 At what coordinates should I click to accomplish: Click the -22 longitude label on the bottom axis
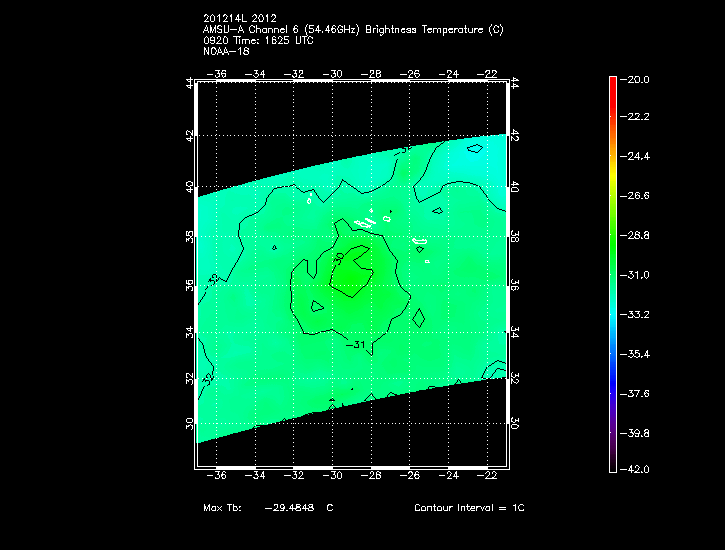(490, 476)
